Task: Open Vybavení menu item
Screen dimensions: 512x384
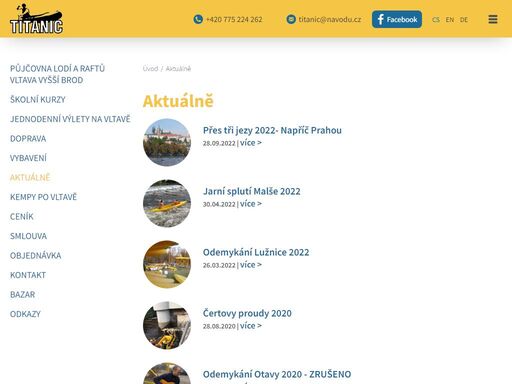Action: tap(28, 158)
